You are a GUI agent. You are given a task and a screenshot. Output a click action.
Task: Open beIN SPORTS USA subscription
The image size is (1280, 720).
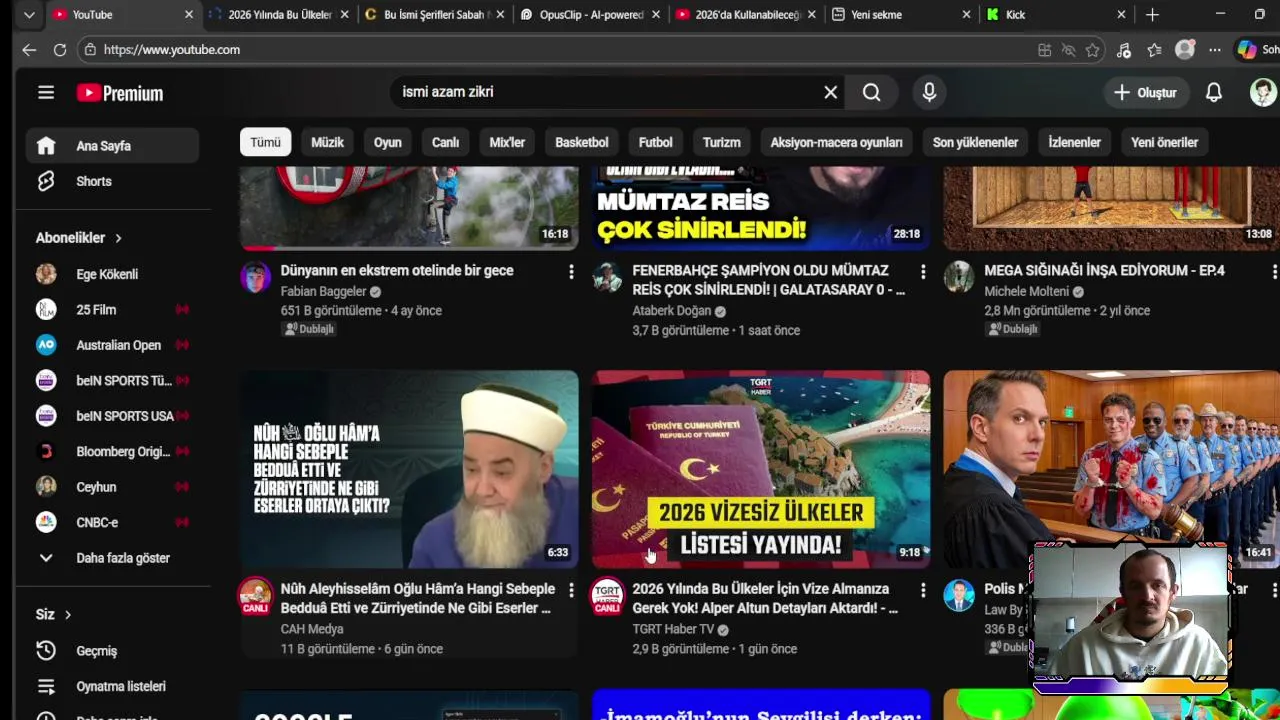coord(112,416)
